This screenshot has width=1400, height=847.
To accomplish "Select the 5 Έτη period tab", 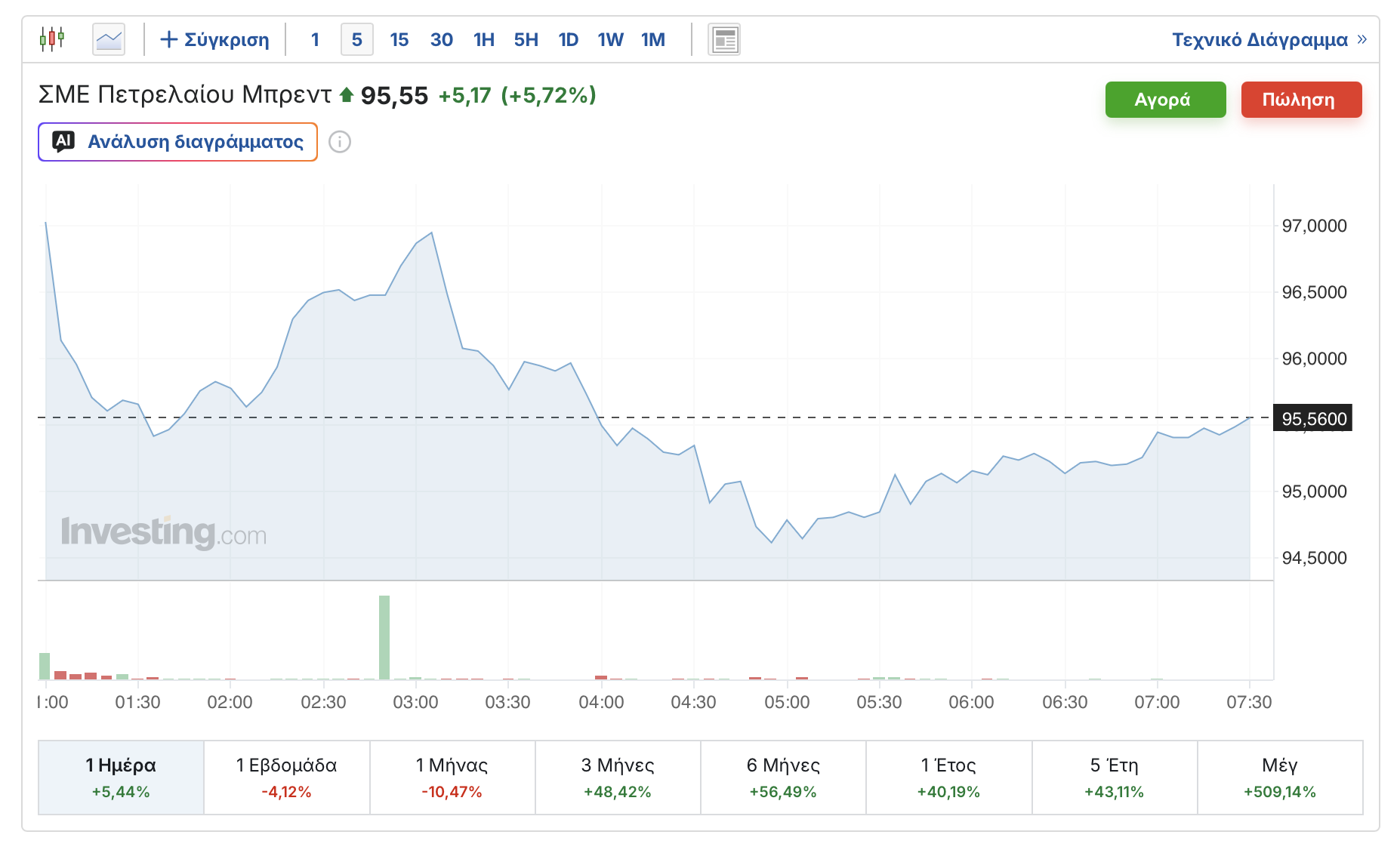I will coord(1114,777).
